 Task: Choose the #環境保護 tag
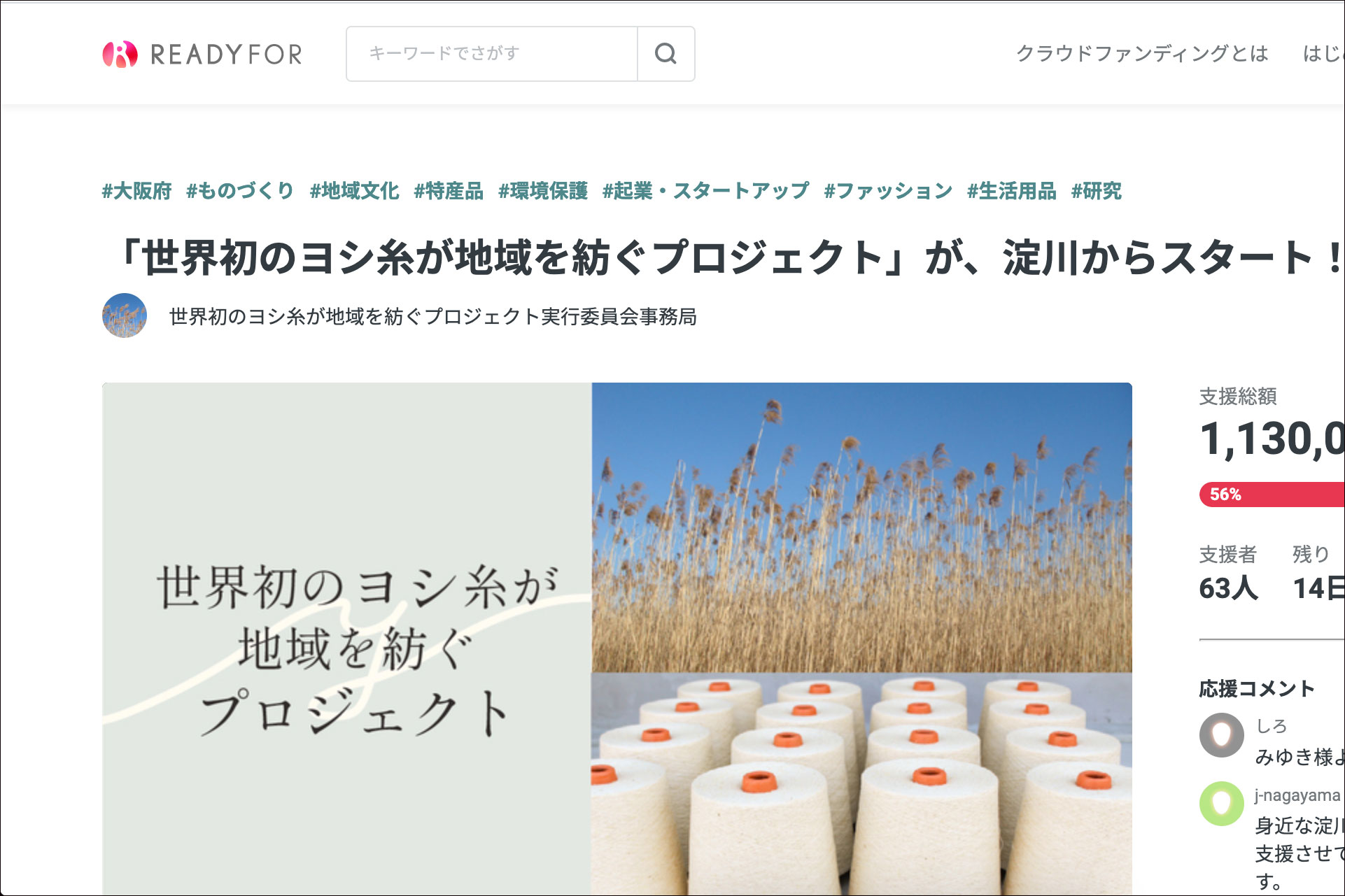pyautogui.click(x=543, y=191)
